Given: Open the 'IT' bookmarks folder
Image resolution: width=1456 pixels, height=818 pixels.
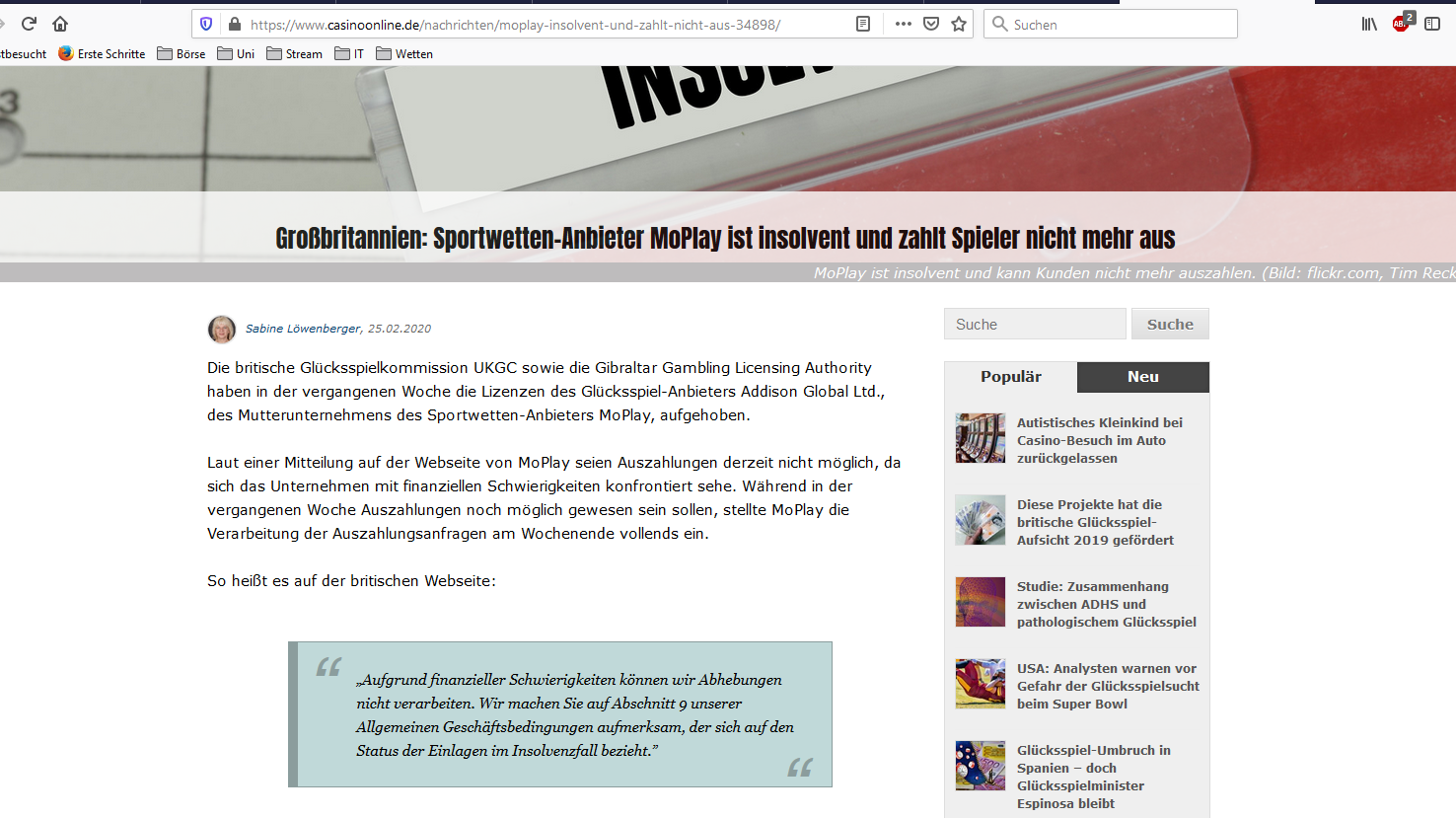Looking at the screenshot, I should pos(349,53).
